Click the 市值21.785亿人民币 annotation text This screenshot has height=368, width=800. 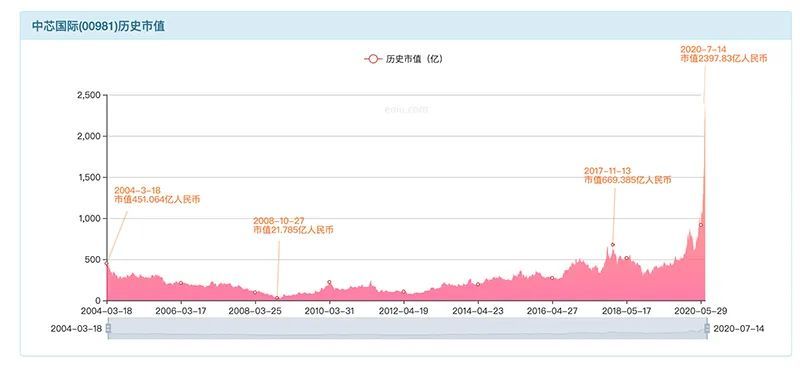tap(293, 230)
